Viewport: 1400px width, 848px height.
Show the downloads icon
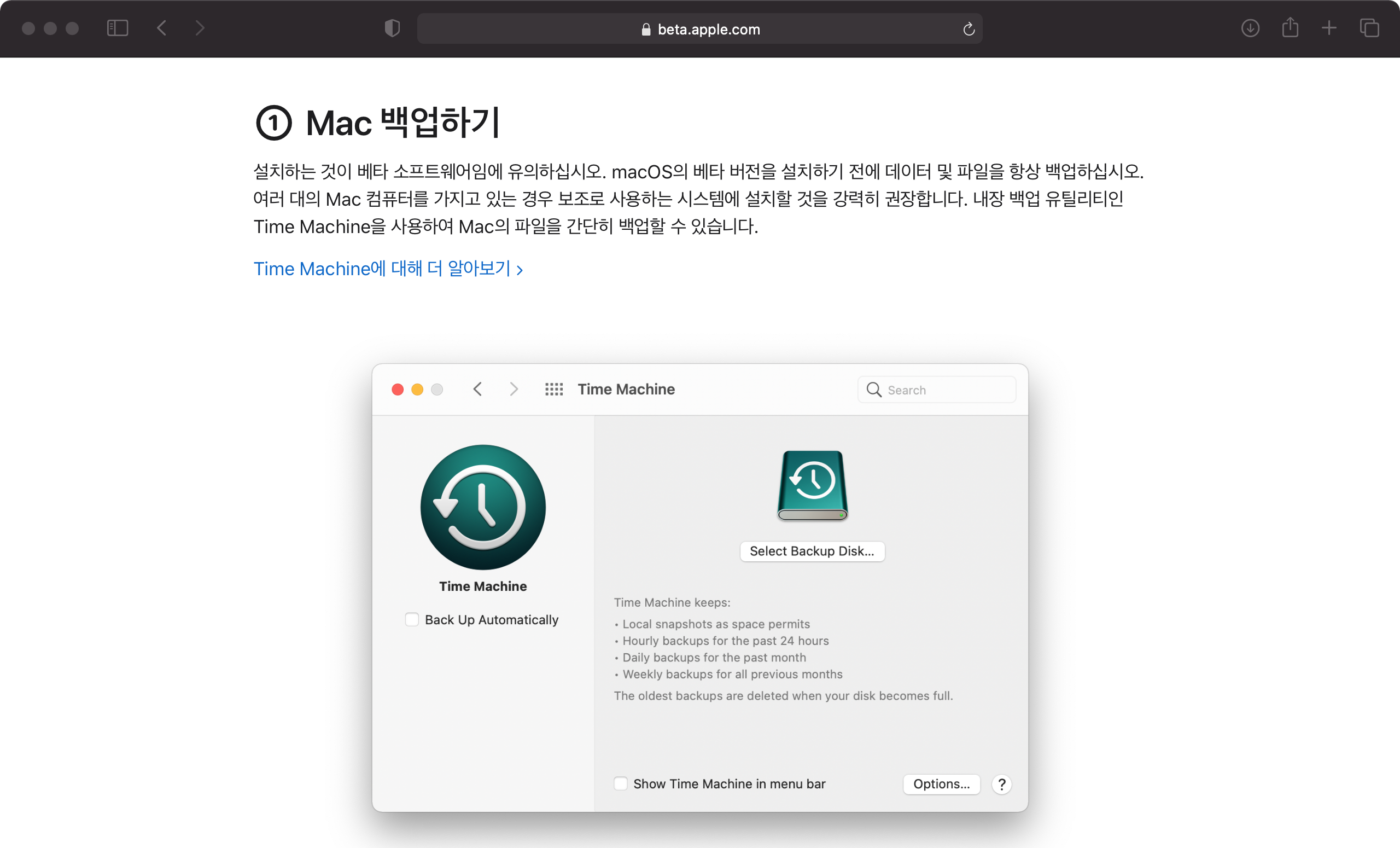tap(1250, 28)
